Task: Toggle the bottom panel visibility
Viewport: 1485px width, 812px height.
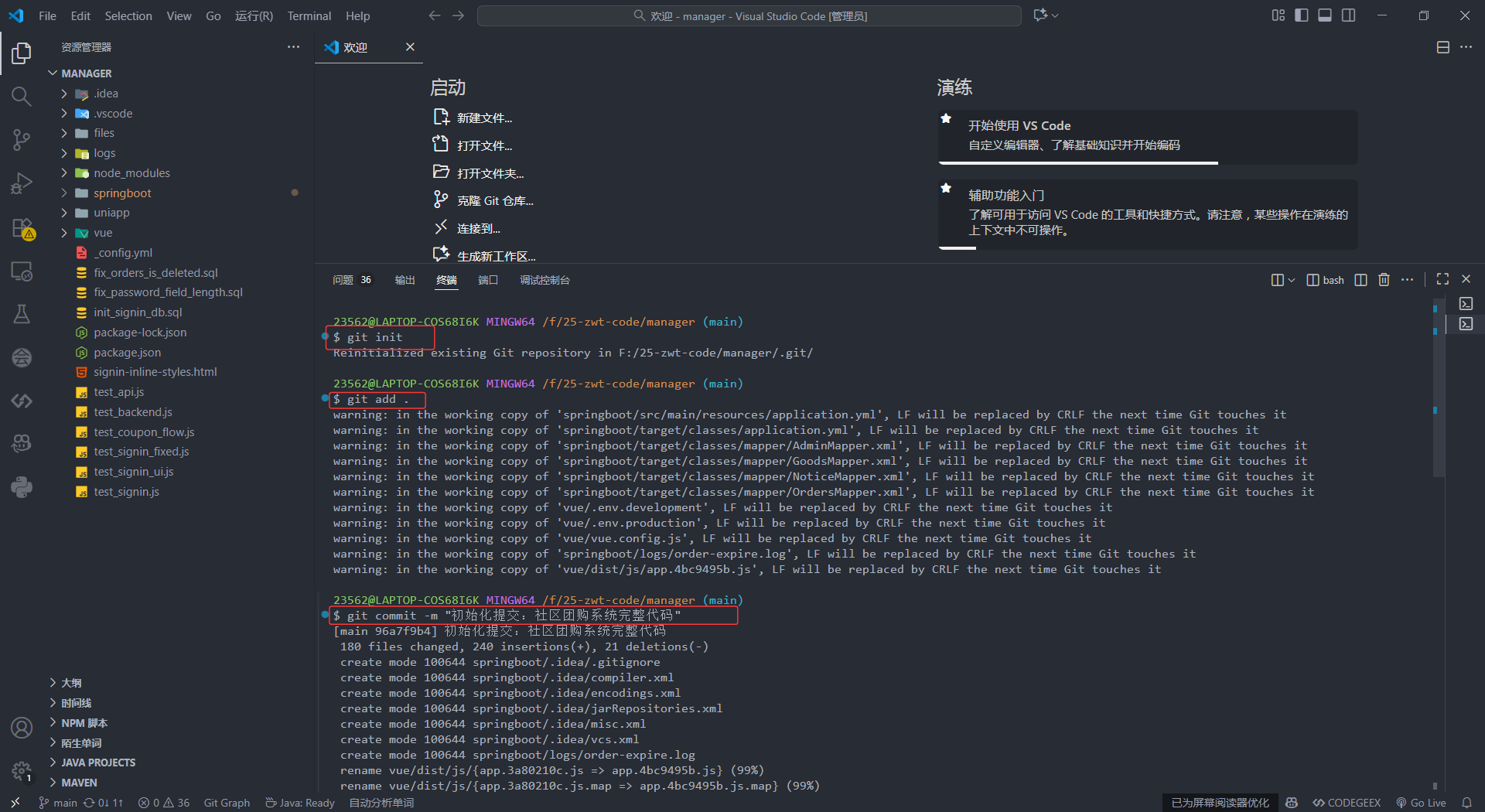Action: [1325, 15]
